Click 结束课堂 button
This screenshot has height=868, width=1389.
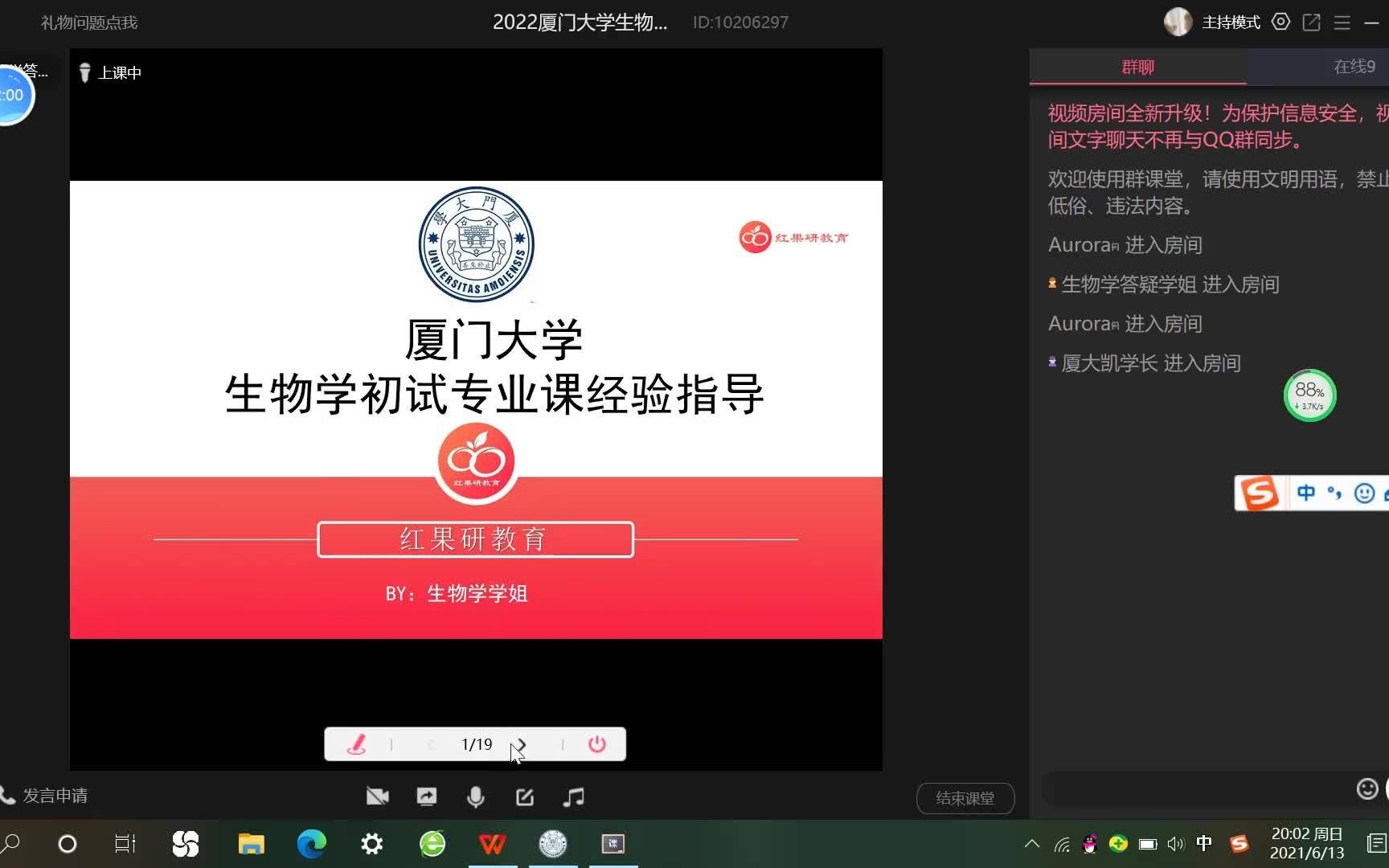[965, 798]
